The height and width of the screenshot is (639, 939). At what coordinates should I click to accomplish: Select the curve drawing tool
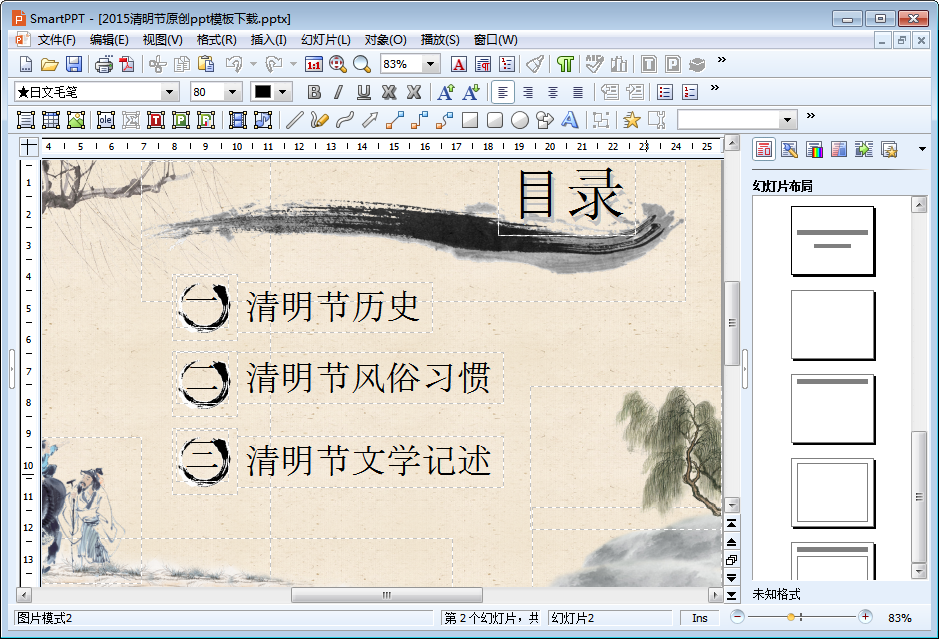click(x=344, y=120)
